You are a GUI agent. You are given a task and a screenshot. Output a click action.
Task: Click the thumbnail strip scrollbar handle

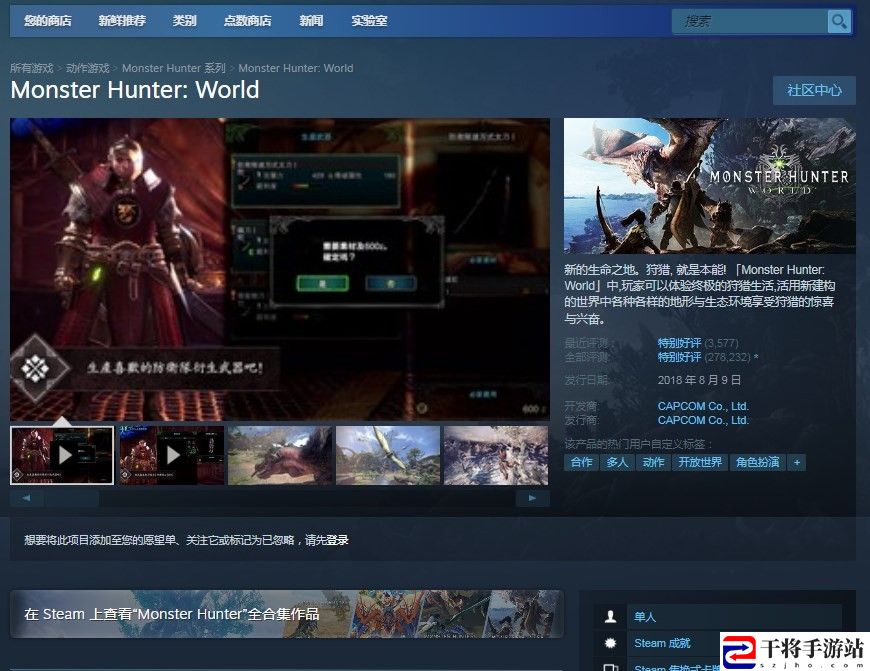click(x=72, y=498)
